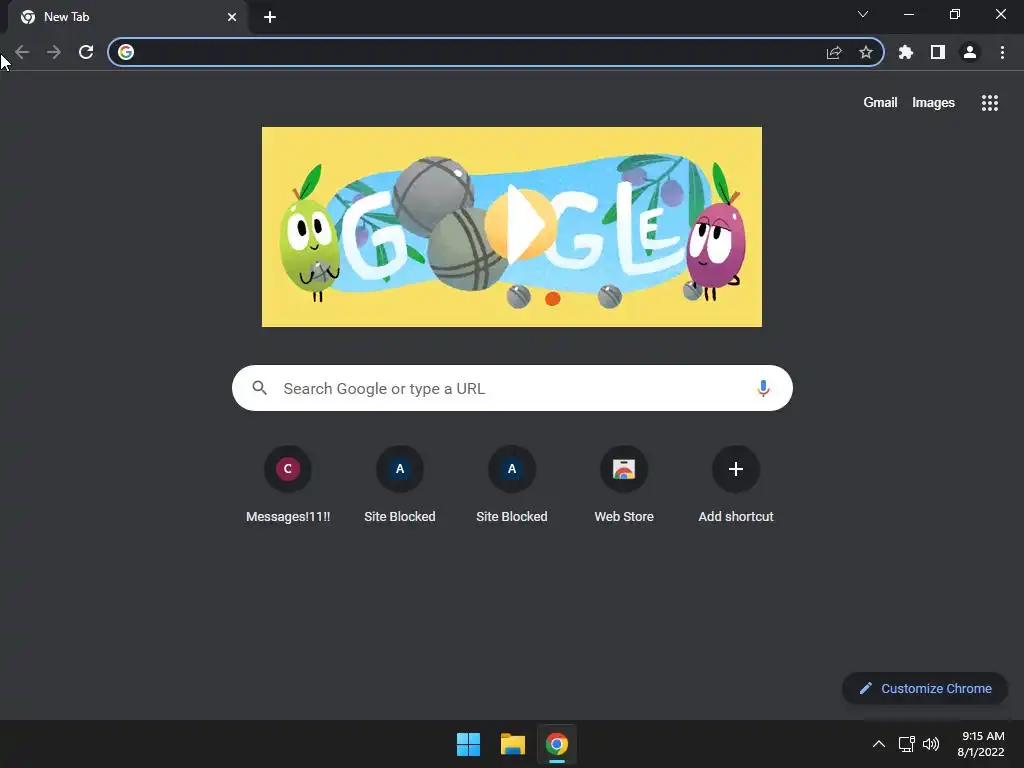Open Images link
The image size is (1024, 768).
(x=933, y=103)
